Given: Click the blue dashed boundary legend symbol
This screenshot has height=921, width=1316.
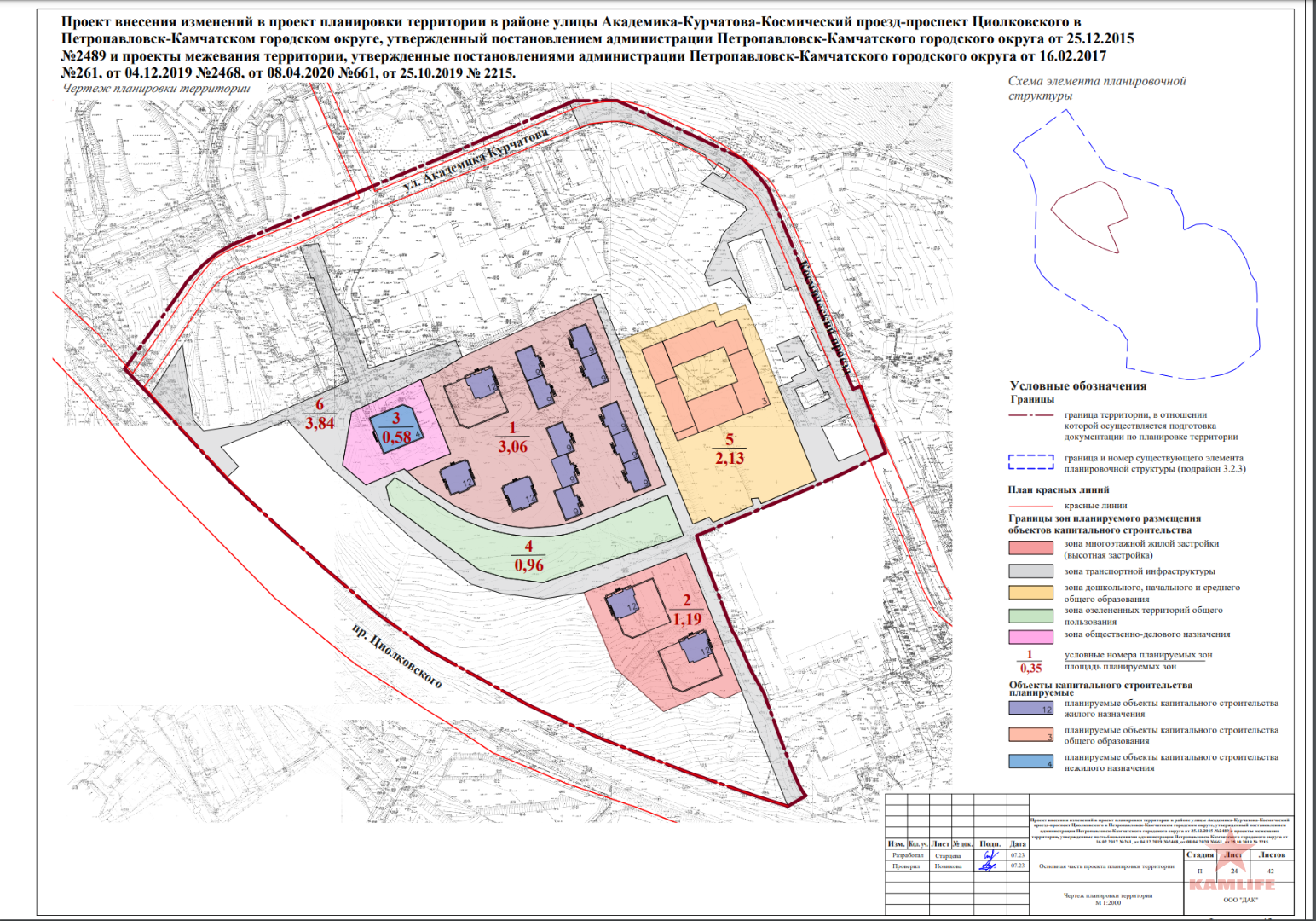Looking at the screenshot, I should (x=1031, y=462).
